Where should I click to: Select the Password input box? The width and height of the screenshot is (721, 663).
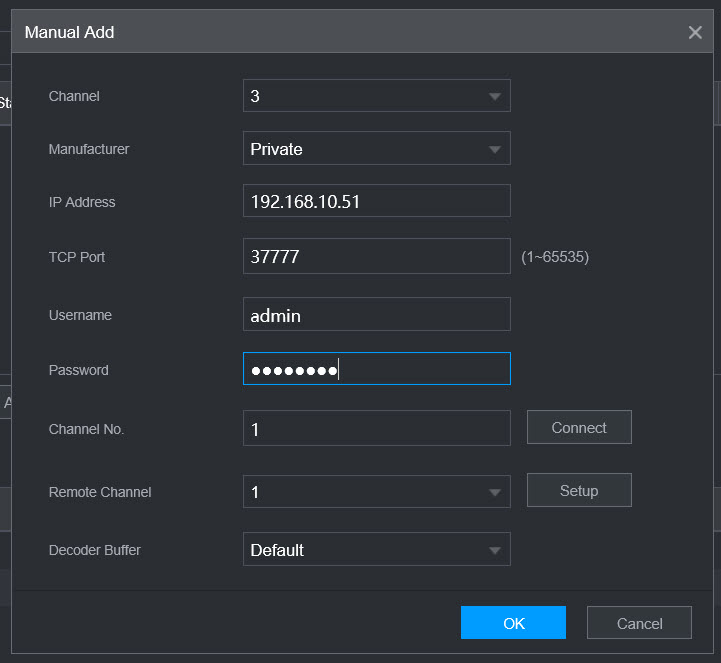pos(376,369)
